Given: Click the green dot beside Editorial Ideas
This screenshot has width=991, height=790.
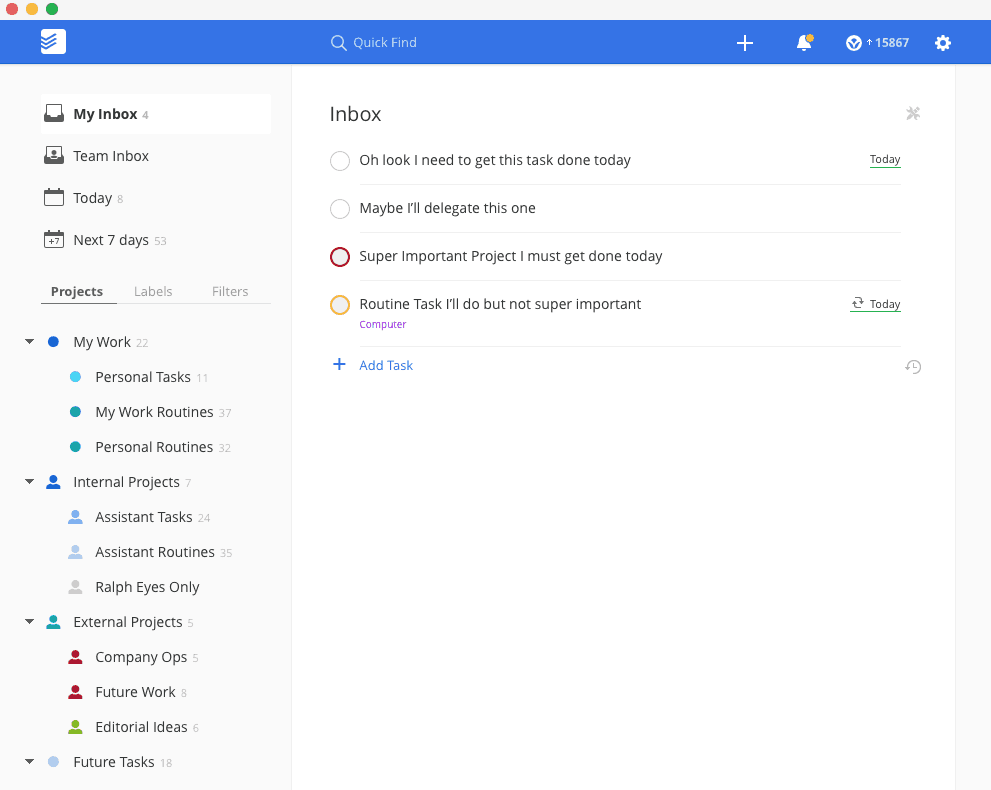Looking at the screenshot, I should (x=75, y=727).
